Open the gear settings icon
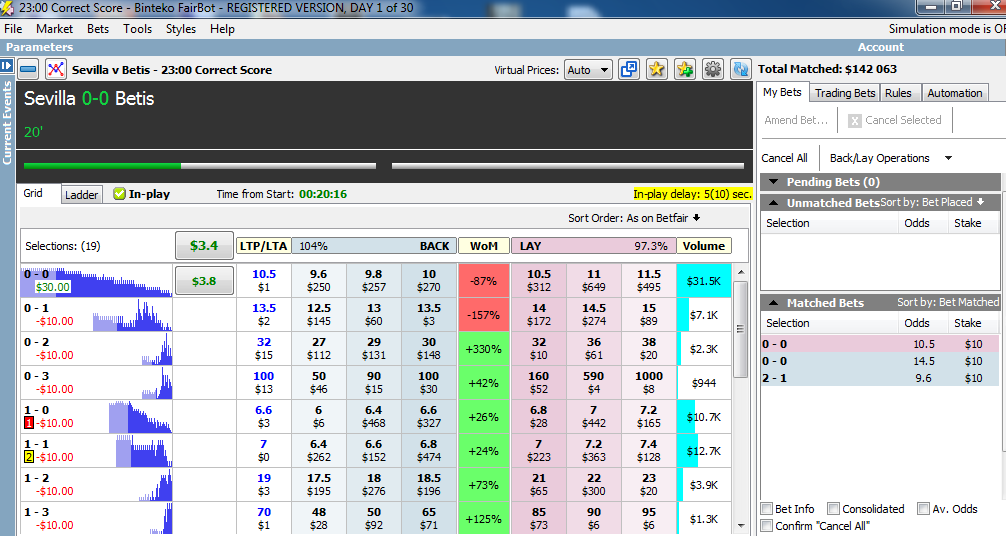This screenshot has height=536, width=1006. (x=713, y=69)
